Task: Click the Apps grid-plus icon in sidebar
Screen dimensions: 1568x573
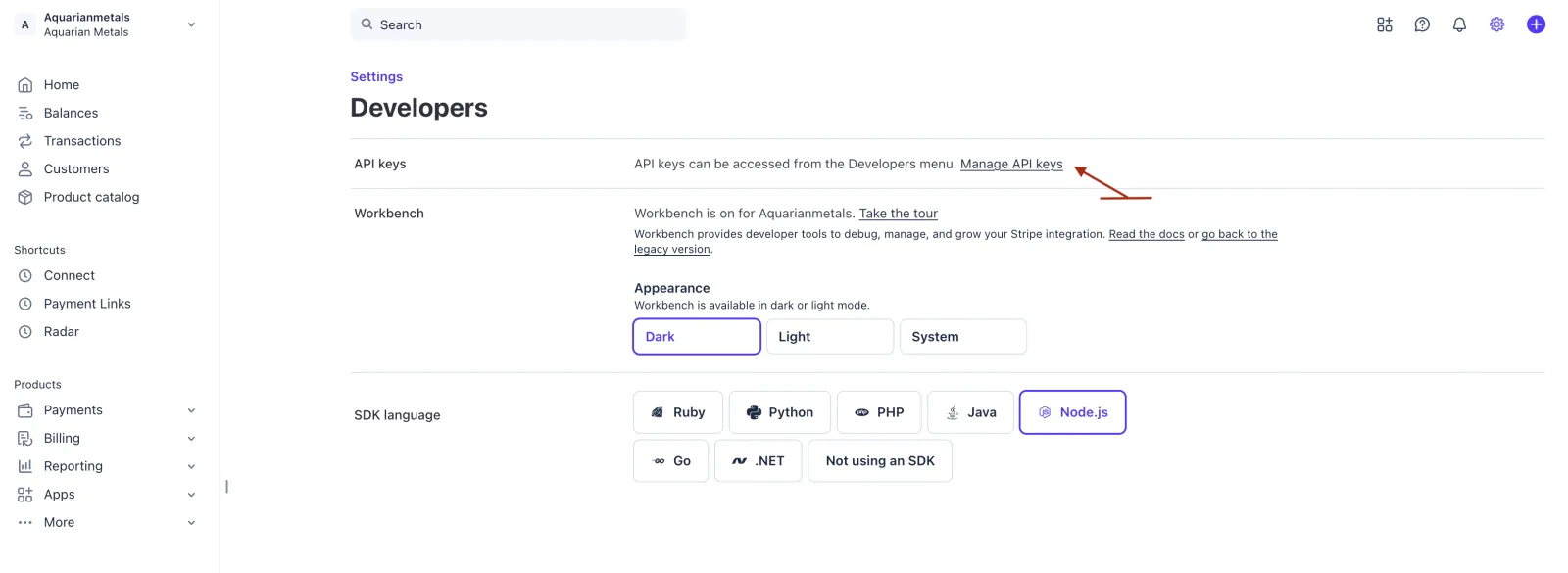Action: 25,495
